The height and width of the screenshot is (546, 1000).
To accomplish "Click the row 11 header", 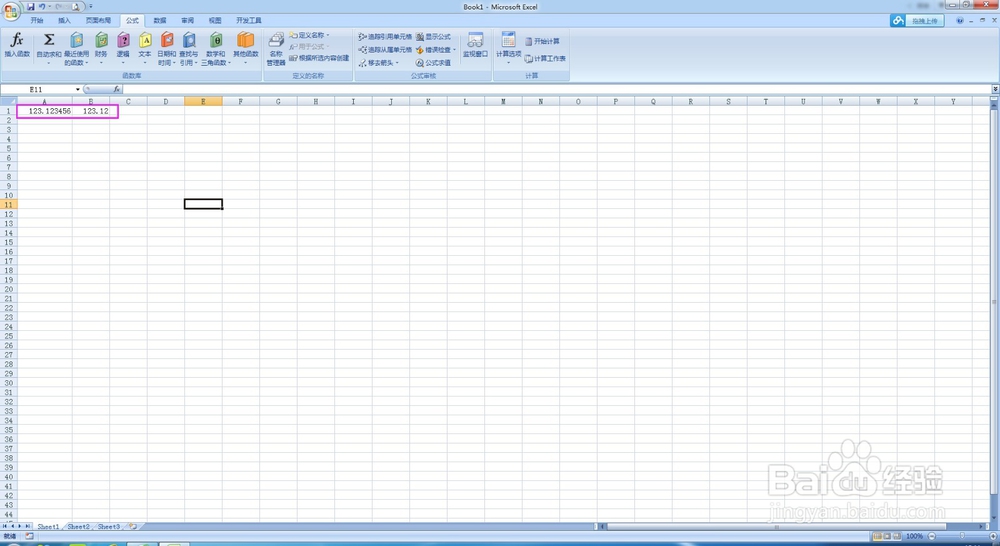I will point(9,204).
